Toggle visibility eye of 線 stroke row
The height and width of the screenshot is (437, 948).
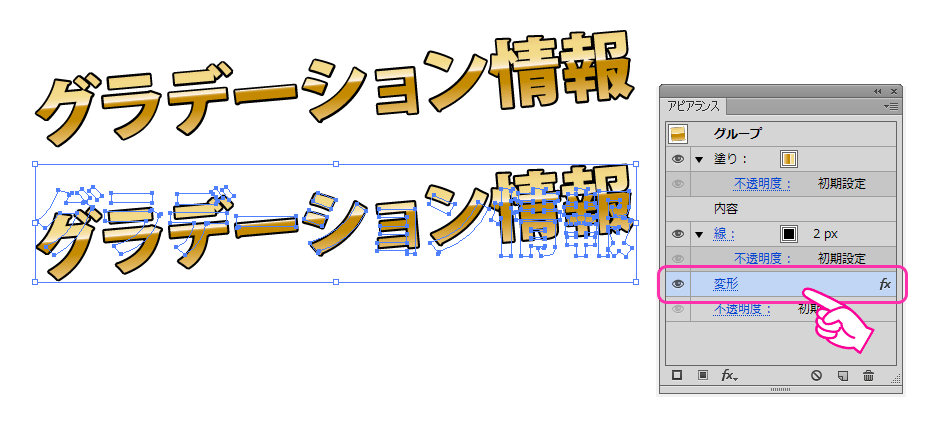678,234
